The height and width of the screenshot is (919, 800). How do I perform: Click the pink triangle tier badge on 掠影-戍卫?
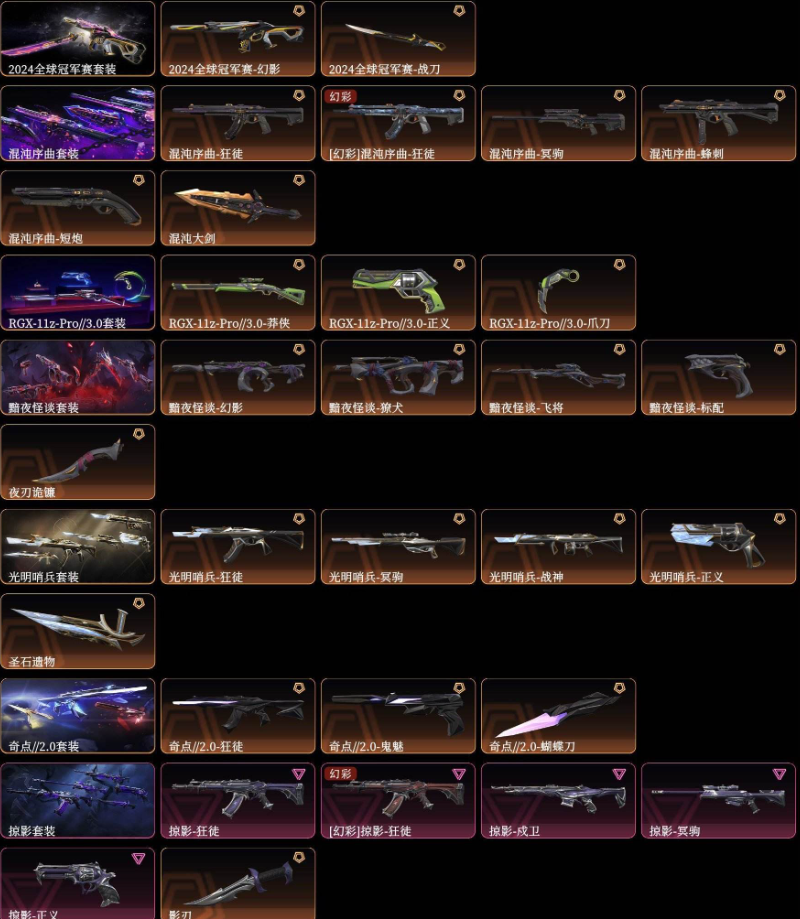coord(619,774)
